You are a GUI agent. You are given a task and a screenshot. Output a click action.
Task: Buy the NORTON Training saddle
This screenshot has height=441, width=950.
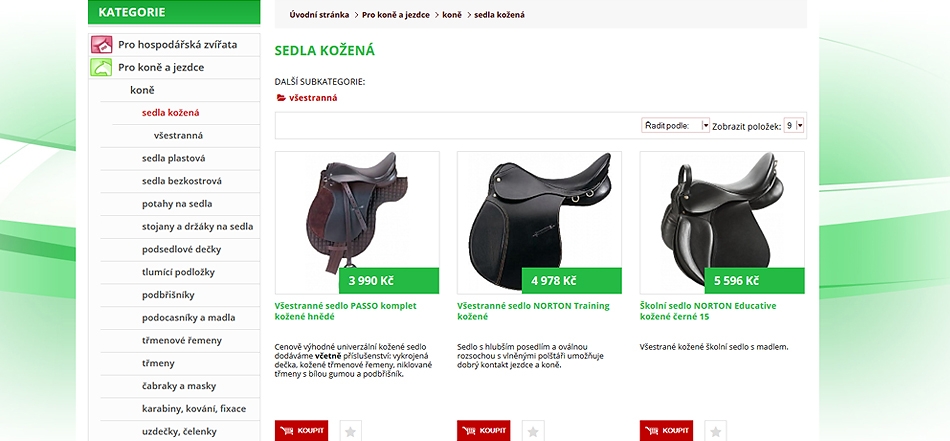(483, 431)
